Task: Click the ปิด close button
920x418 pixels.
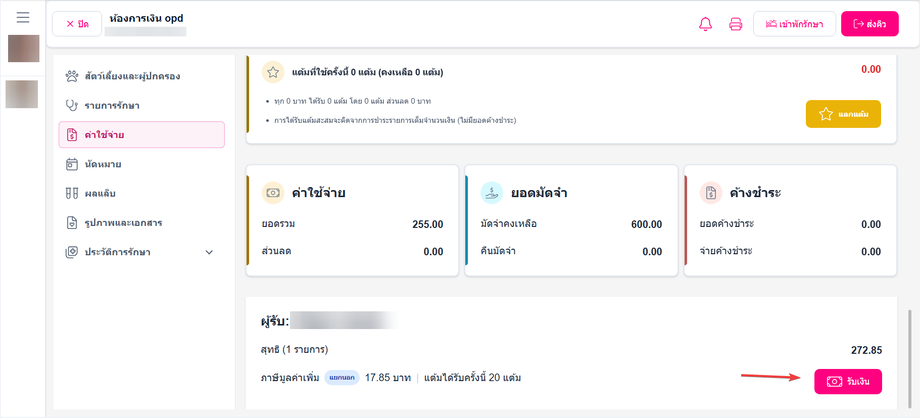Action: tap(77, 24)
